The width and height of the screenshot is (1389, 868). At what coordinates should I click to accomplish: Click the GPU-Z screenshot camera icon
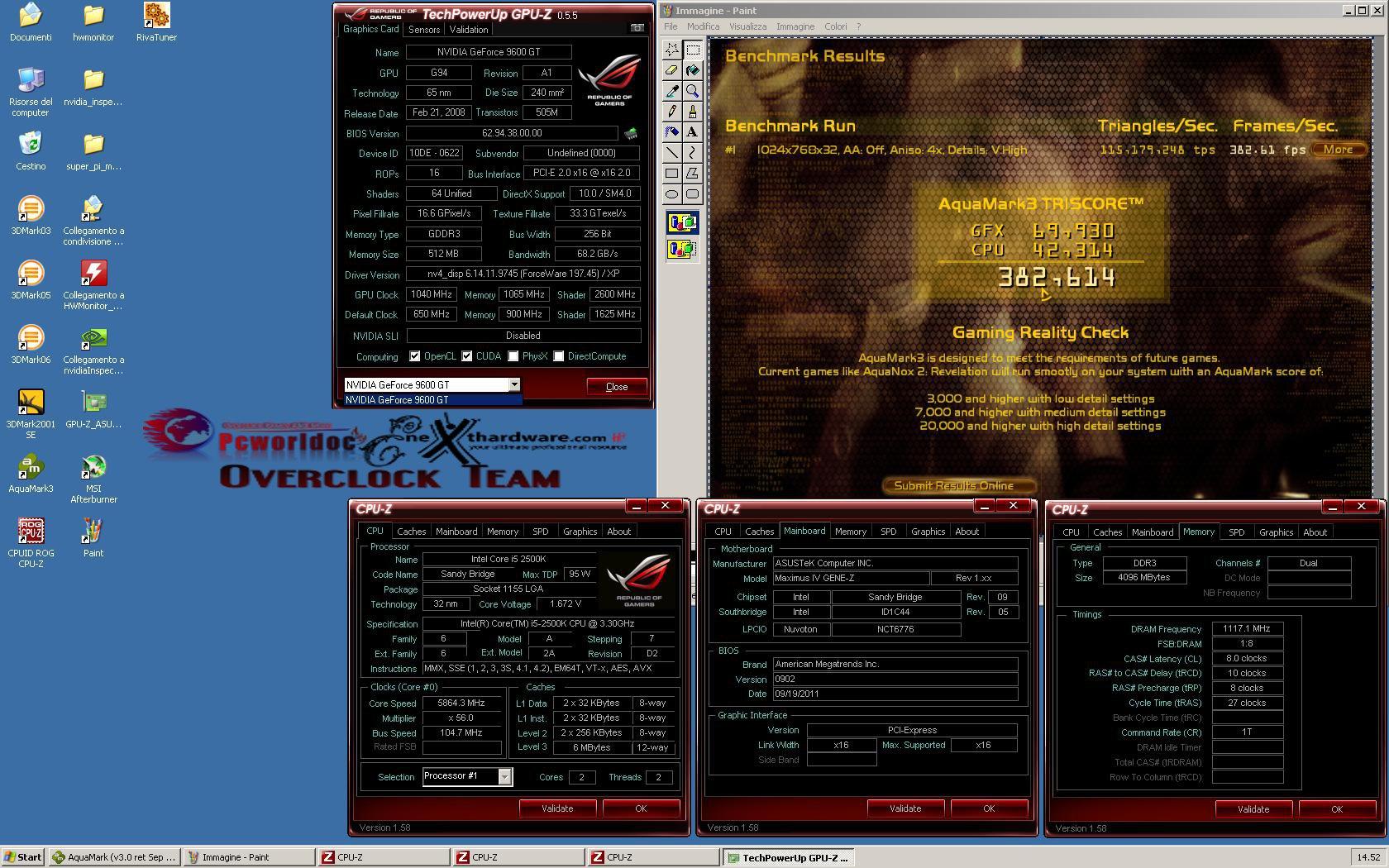click(x=637, y=28)
